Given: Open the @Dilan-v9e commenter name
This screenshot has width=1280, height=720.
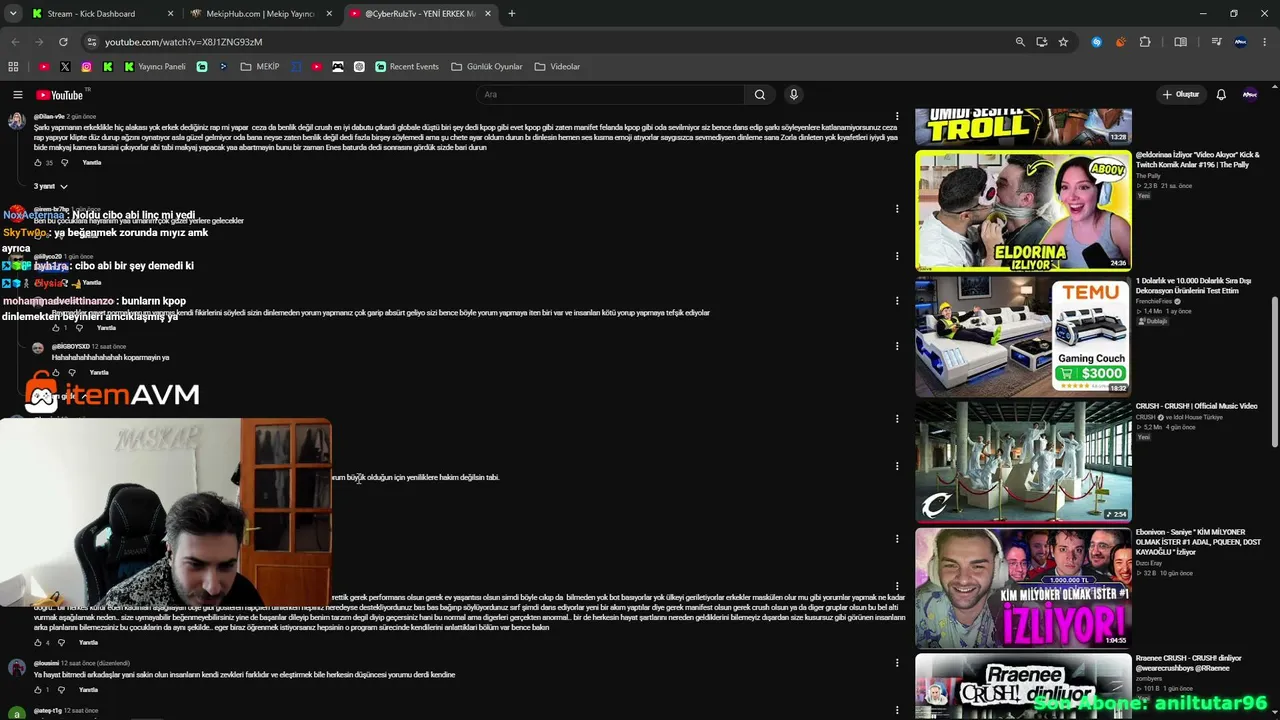Looking at the screenshot, I should click(x=49, y=117).
